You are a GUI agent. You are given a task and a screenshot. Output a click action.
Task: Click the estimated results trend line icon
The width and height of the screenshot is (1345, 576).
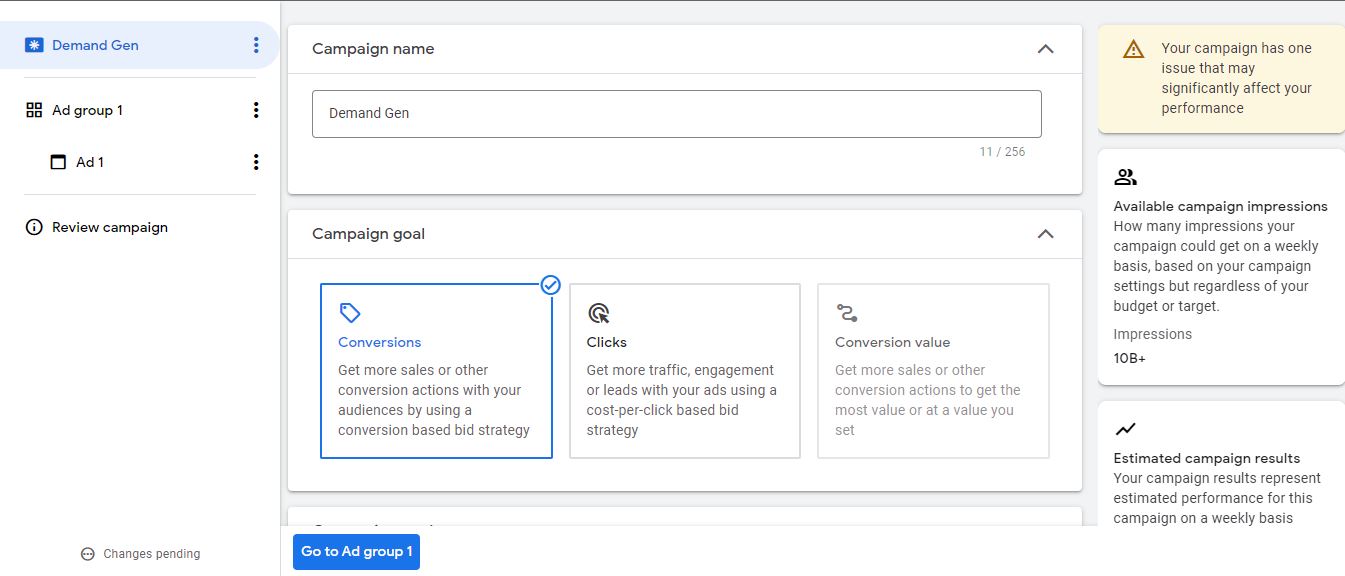coord(1125,429)
